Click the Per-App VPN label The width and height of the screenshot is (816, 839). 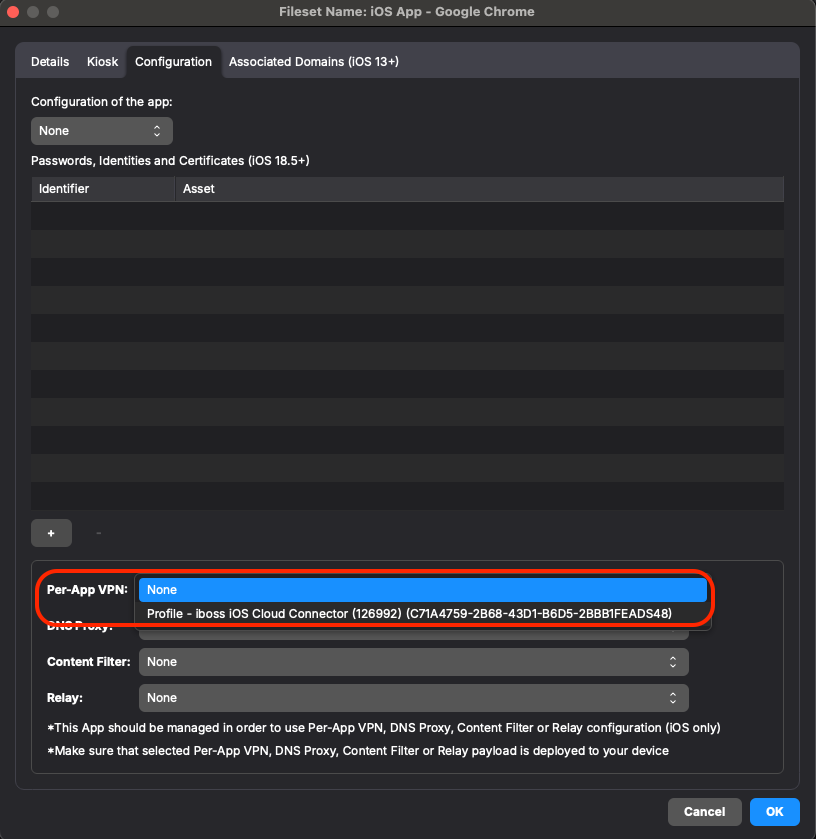[87, 590]
